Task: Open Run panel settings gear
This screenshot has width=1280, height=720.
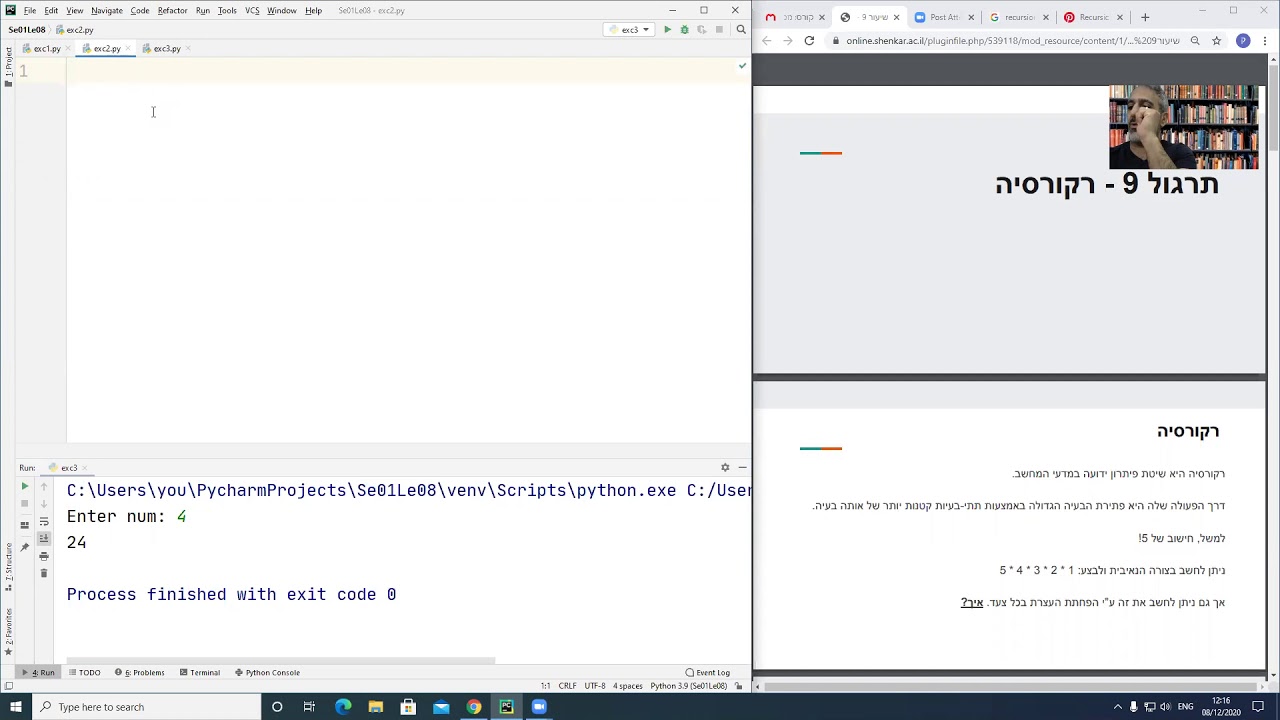Action: (725, 468)
